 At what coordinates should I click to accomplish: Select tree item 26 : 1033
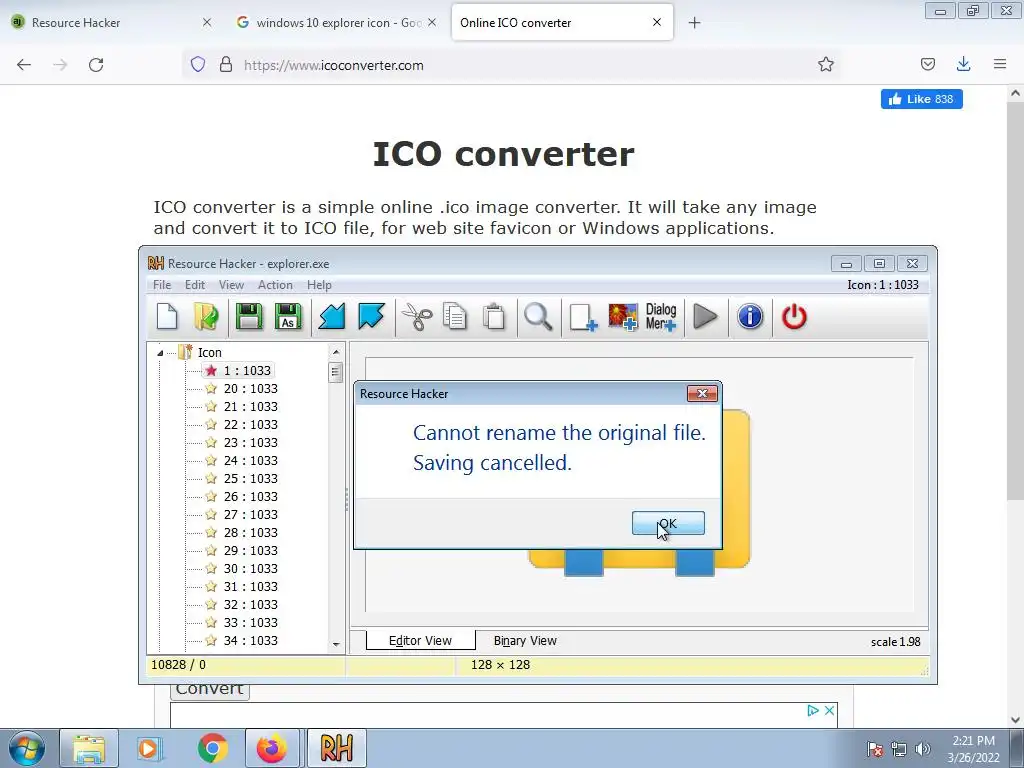coord(251,496)
